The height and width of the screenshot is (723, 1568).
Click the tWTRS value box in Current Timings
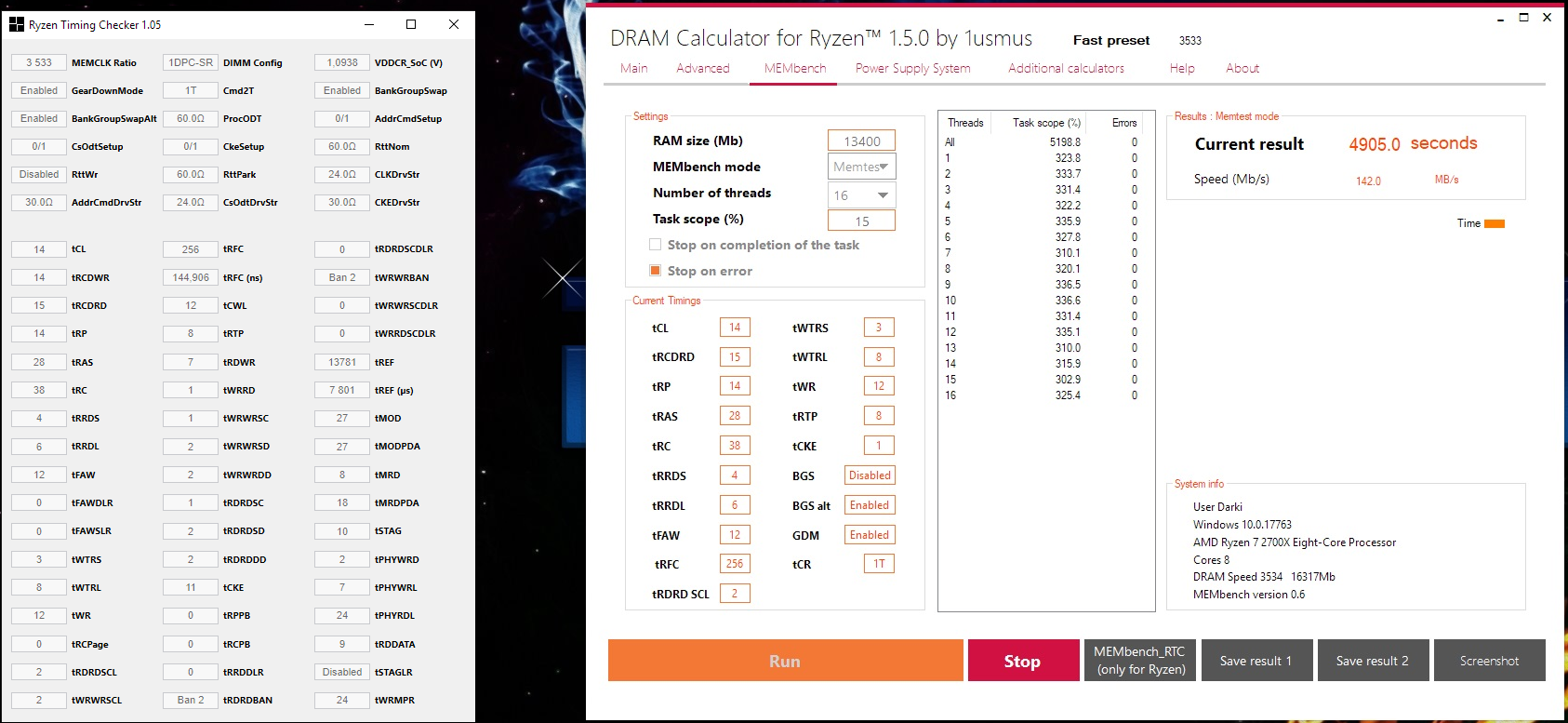pos(879,328)
